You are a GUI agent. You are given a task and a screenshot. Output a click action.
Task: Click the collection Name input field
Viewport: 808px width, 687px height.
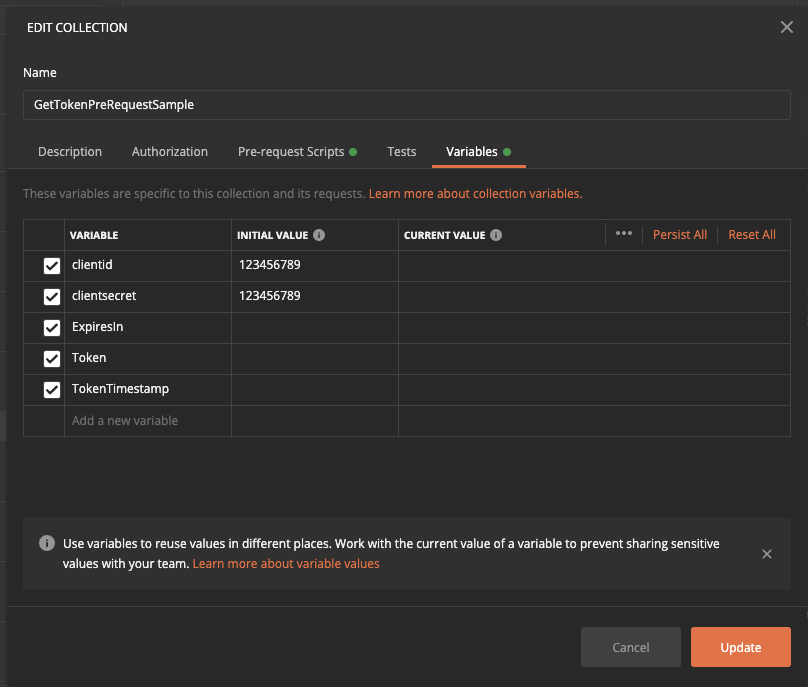(x=404, y=104)
